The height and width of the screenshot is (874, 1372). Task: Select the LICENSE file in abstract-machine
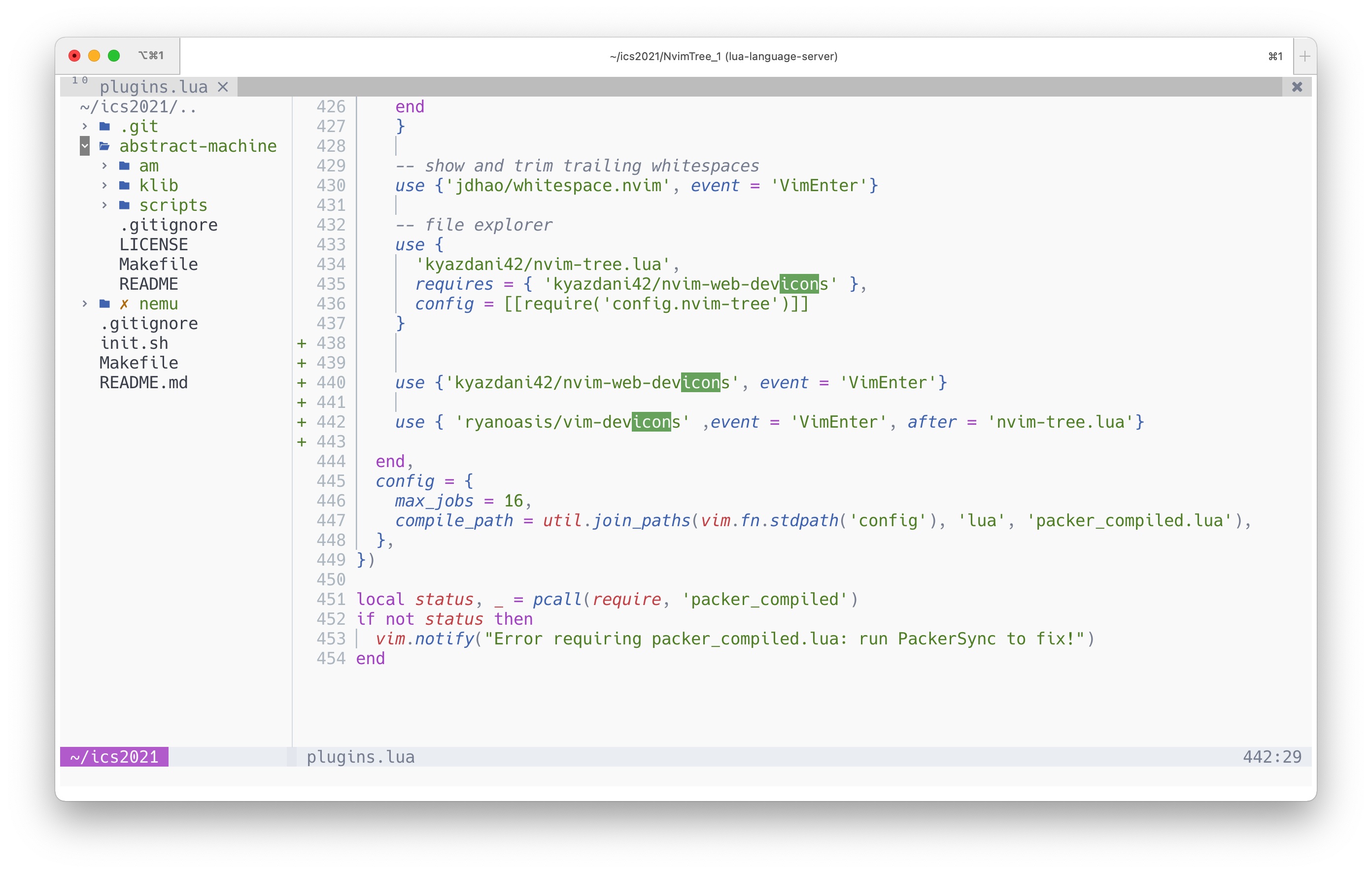click(153, 245)
